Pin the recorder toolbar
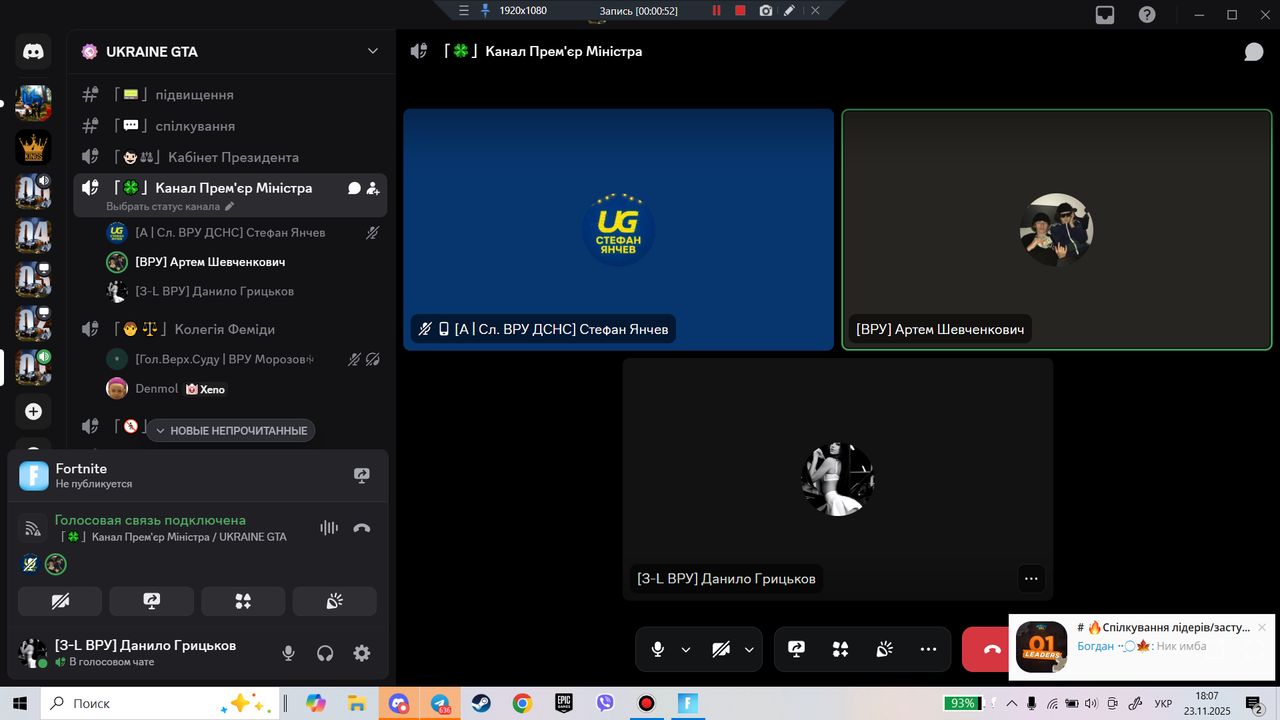 [485, 10]
